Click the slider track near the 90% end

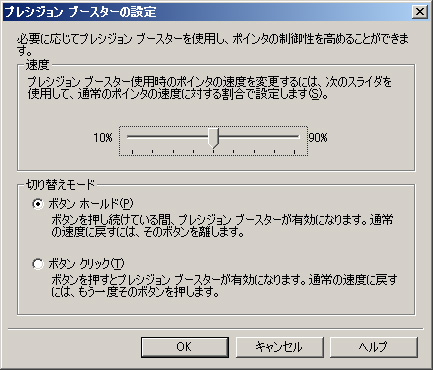[287, 137]
